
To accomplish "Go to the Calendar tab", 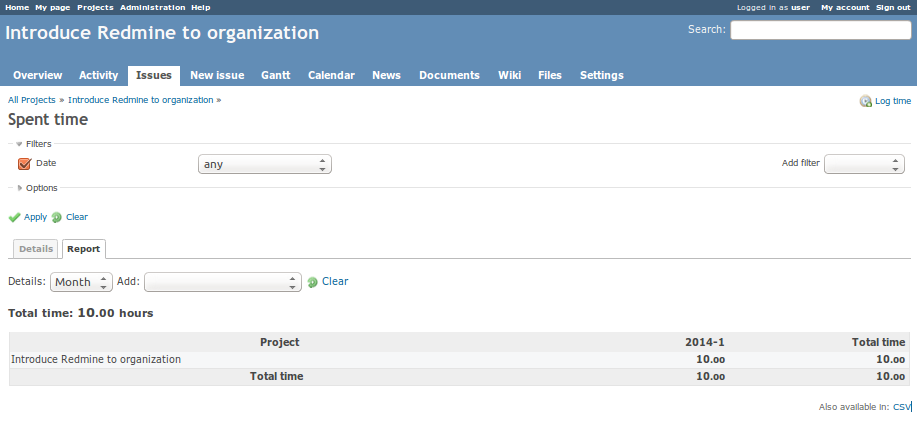I will pos(331,76).
